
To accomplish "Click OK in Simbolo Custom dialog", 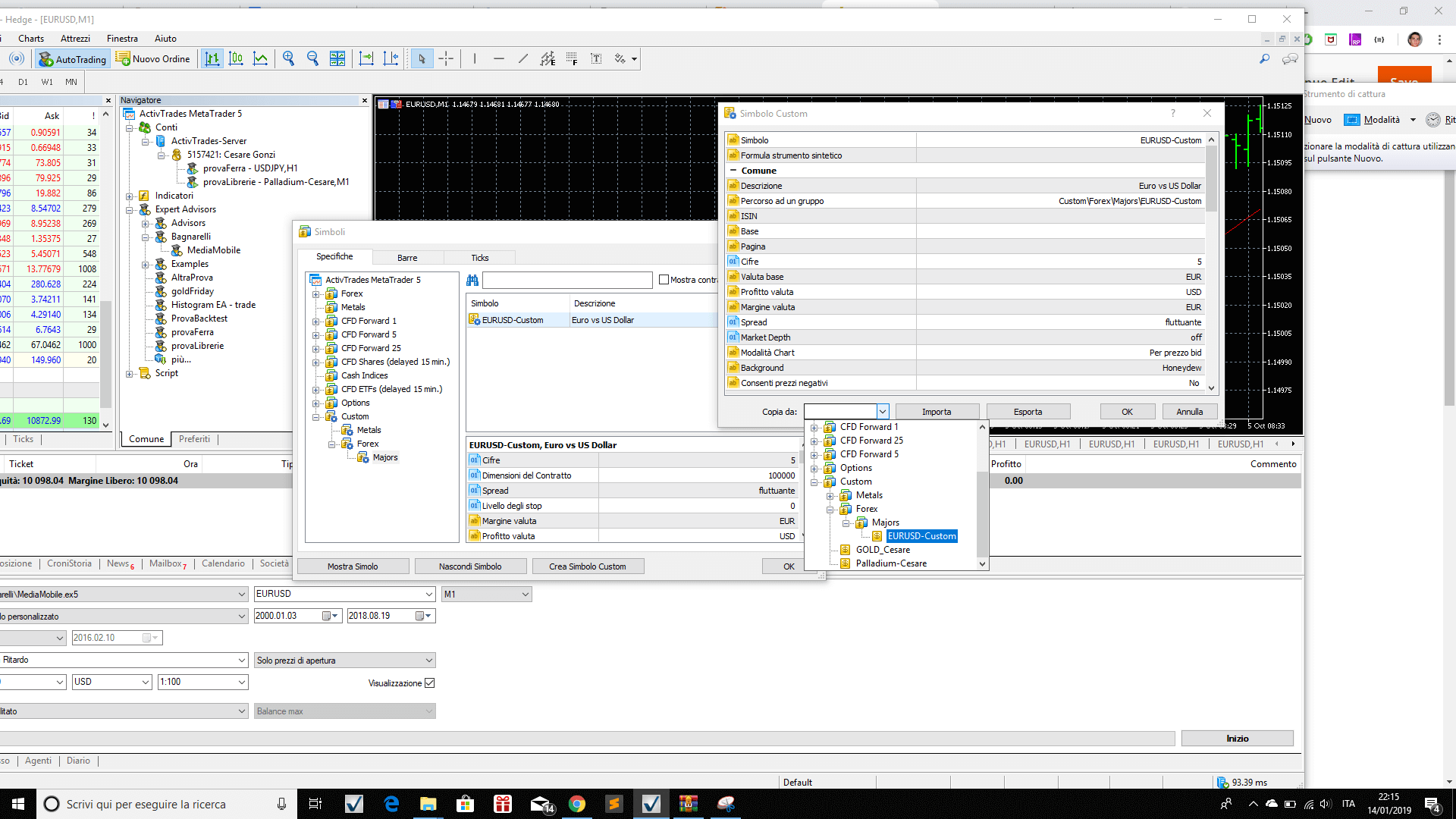I will (x=1128, y=412).
